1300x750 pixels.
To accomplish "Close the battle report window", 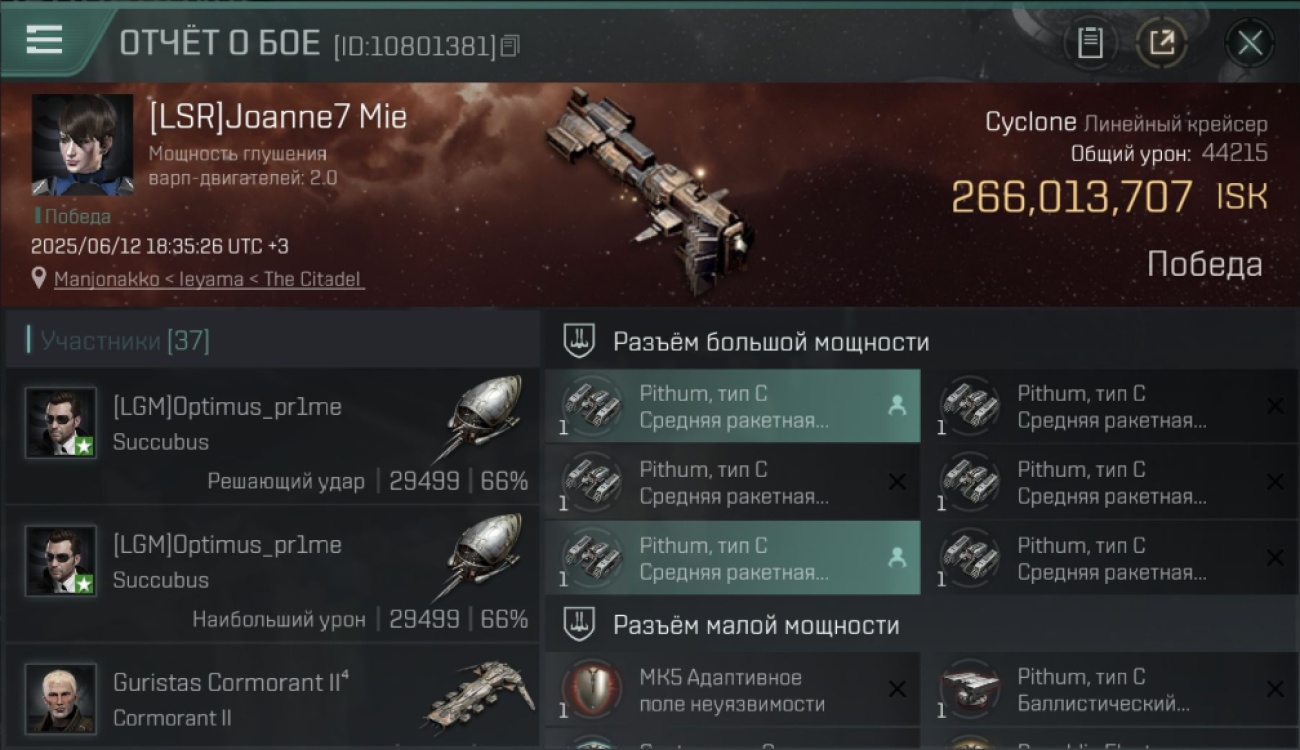I will point(1249,43).
